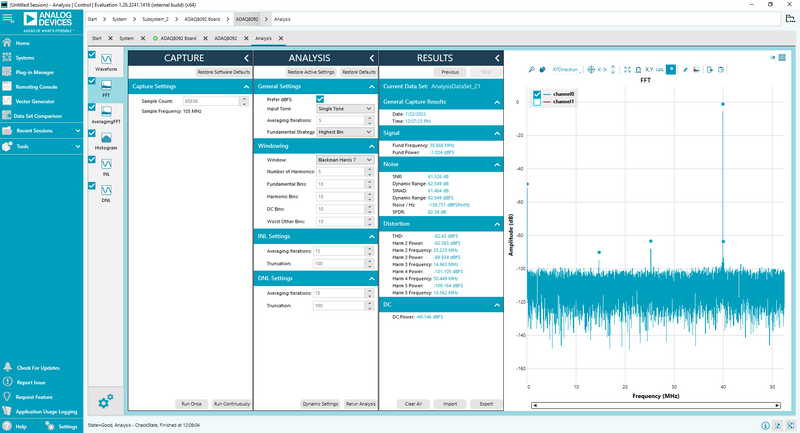Image resolution: width=800 pixels, height=433 pixels.
Task: Uncheck channel0 in the FFT legend
Action: point(538,94)
